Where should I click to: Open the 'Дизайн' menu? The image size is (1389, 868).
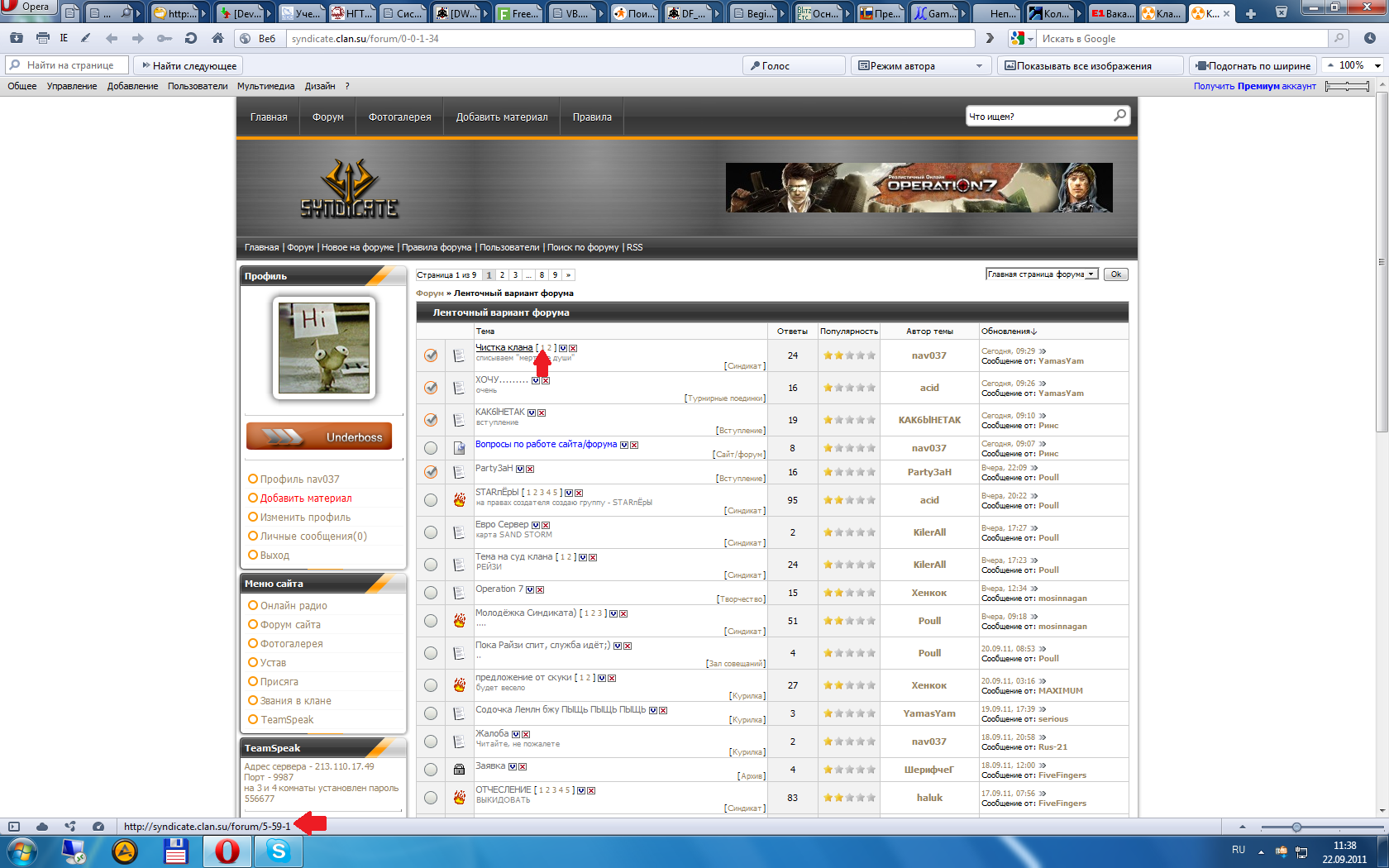[320, 86]
